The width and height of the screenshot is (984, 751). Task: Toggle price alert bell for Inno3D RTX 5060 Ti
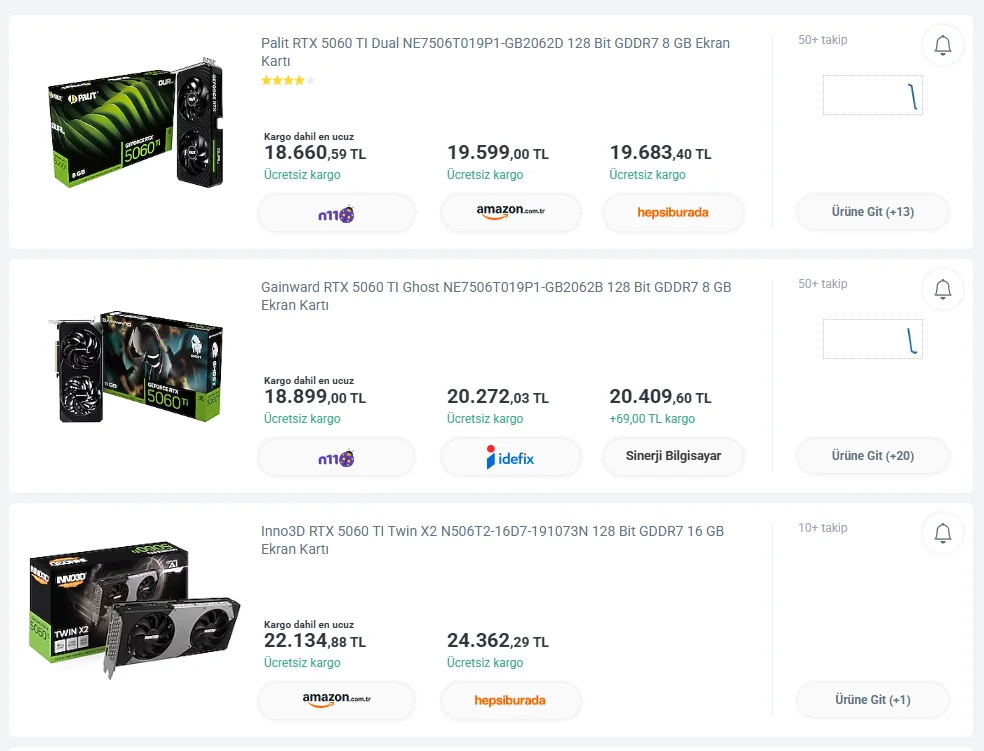pyautogui.click(x=942, y=533)
